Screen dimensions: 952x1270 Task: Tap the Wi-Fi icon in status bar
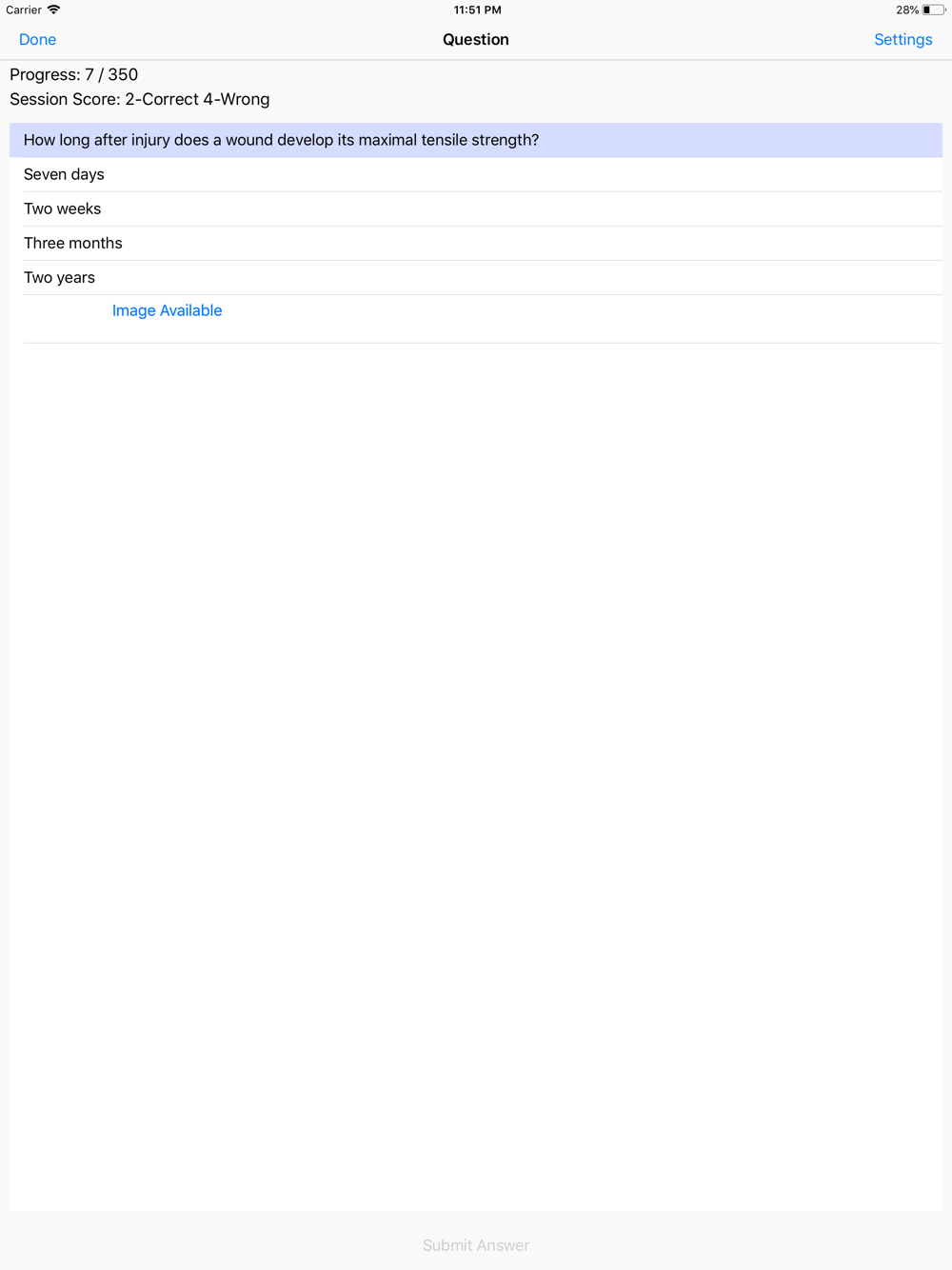[54, 10]
